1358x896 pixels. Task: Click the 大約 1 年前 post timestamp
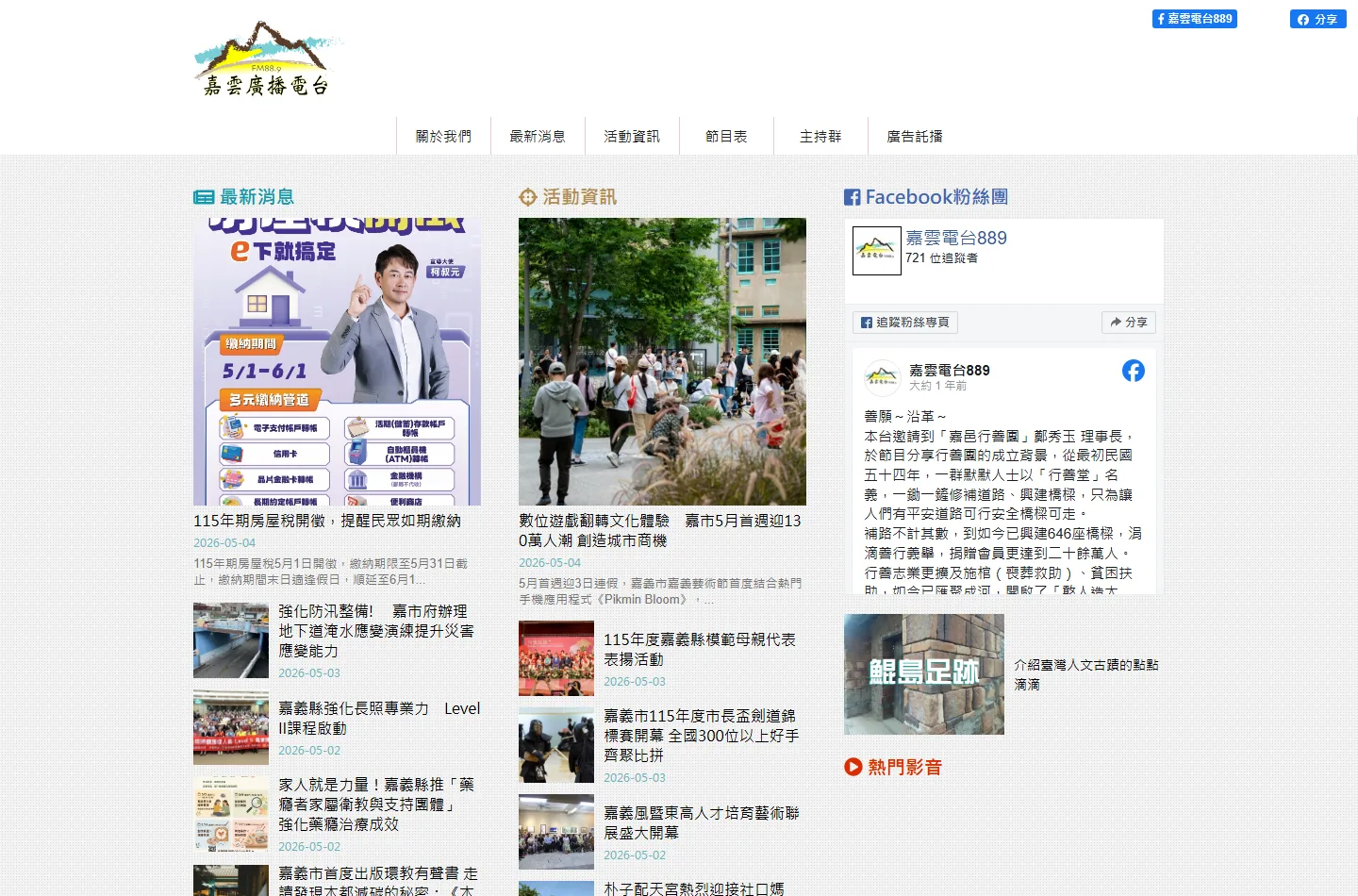click(937, 386)
